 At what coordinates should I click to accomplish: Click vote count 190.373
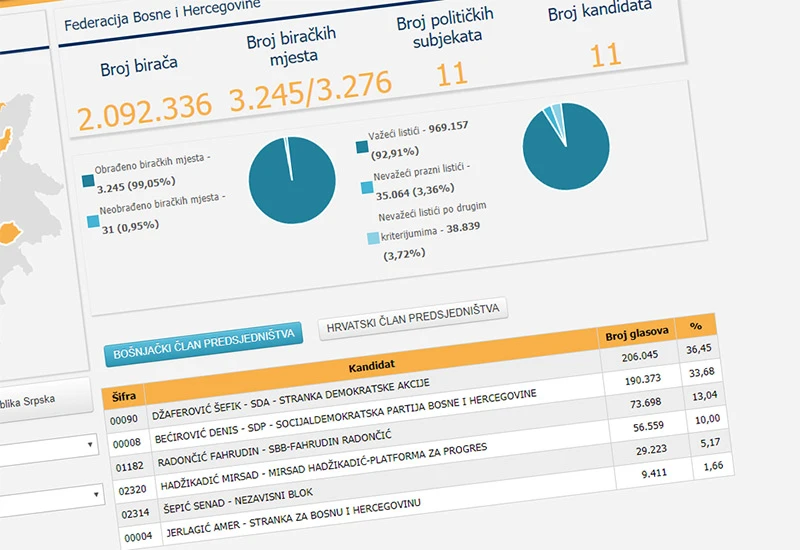coord(643,380)
